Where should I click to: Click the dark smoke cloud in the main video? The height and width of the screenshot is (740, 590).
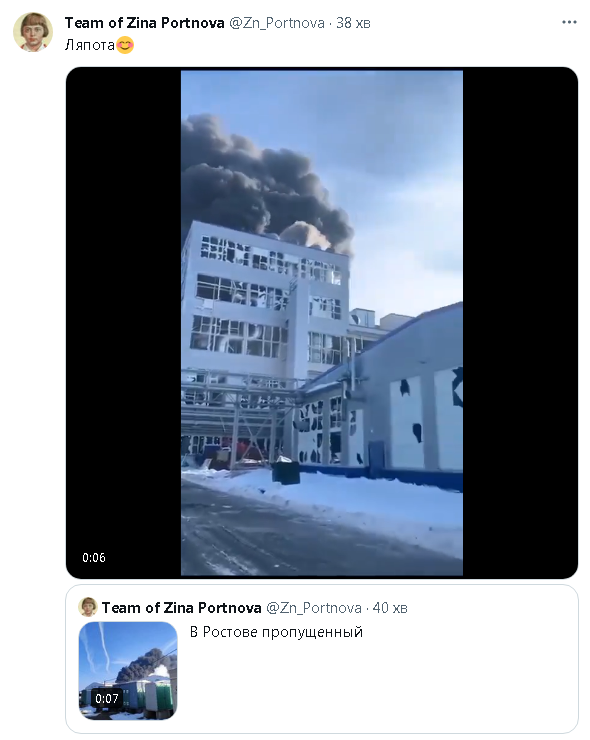(x=255, y=184)
